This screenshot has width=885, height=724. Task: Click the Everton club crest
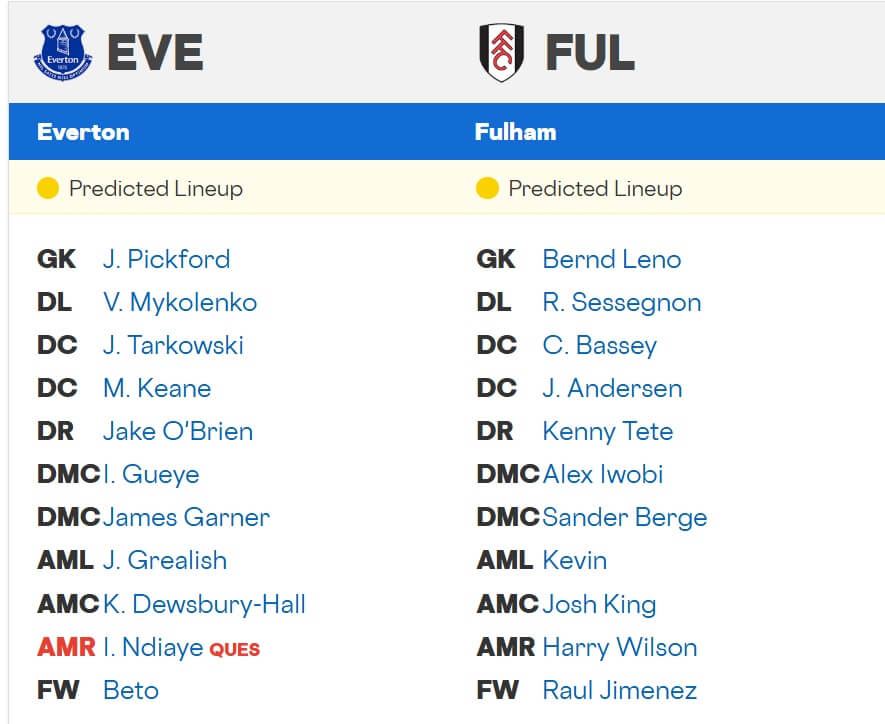pos(61,46)
